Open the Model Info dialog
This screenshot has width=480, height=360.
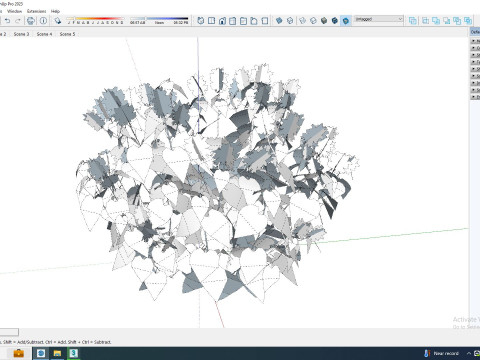tap(43, 21)
